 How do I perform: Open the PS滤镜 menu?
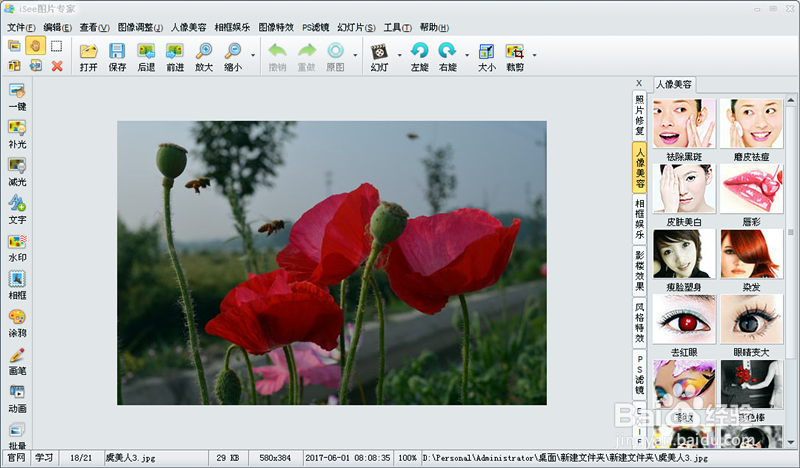[315, 28]
